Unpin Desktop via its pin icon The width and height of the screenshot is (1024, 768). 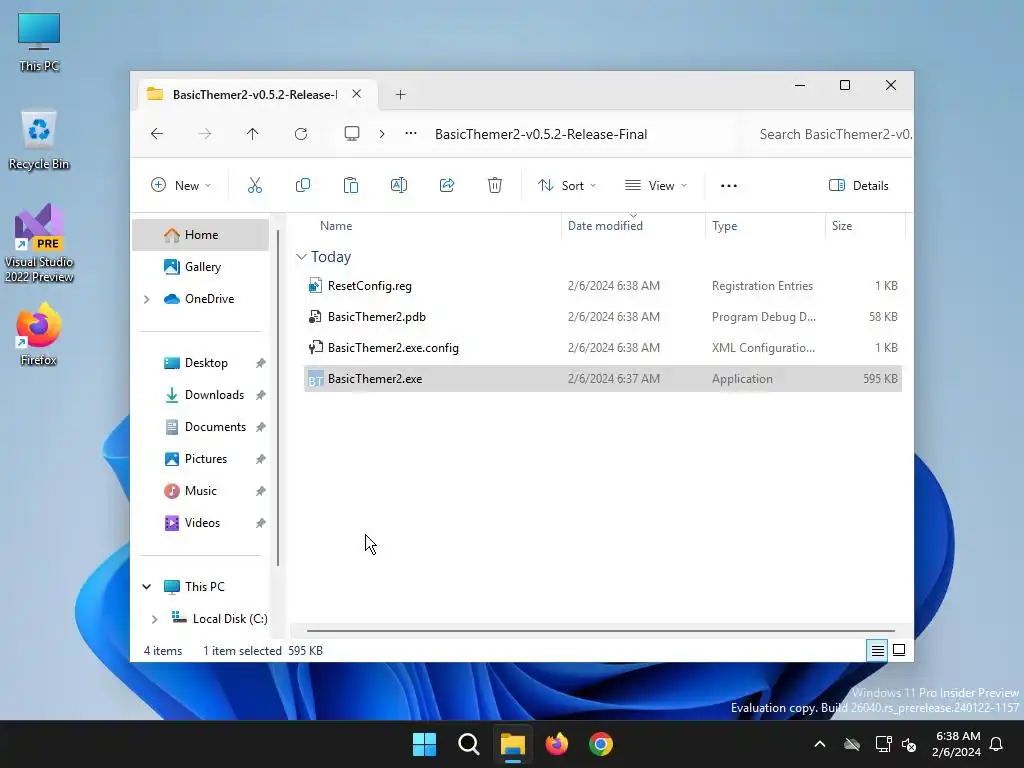[x=261, y=363]
